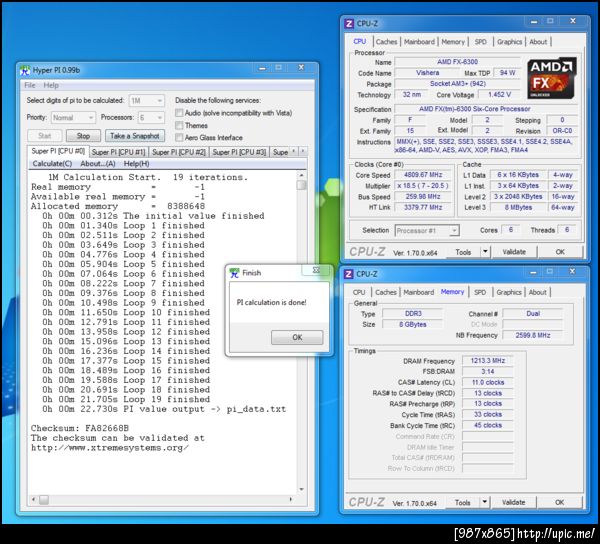Click OK in top CPU-Z window
Screen dimensions: 600x544
coord(560,252)
